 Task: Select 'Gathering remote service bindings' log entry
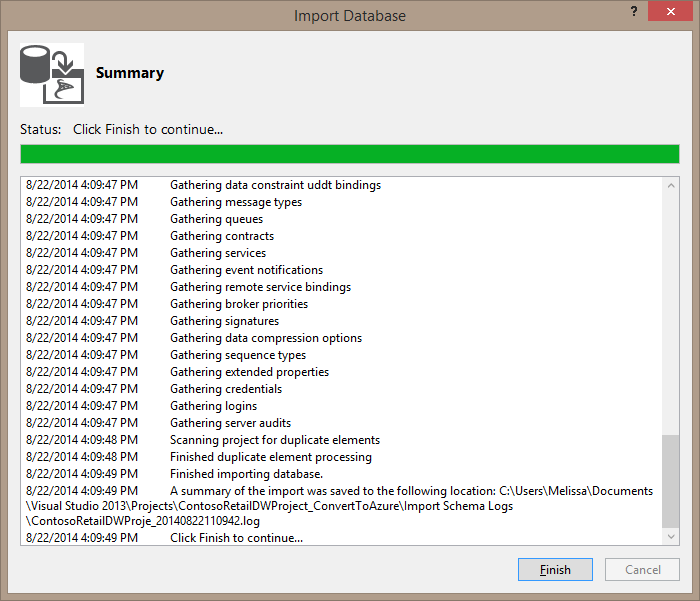point(188,287)
